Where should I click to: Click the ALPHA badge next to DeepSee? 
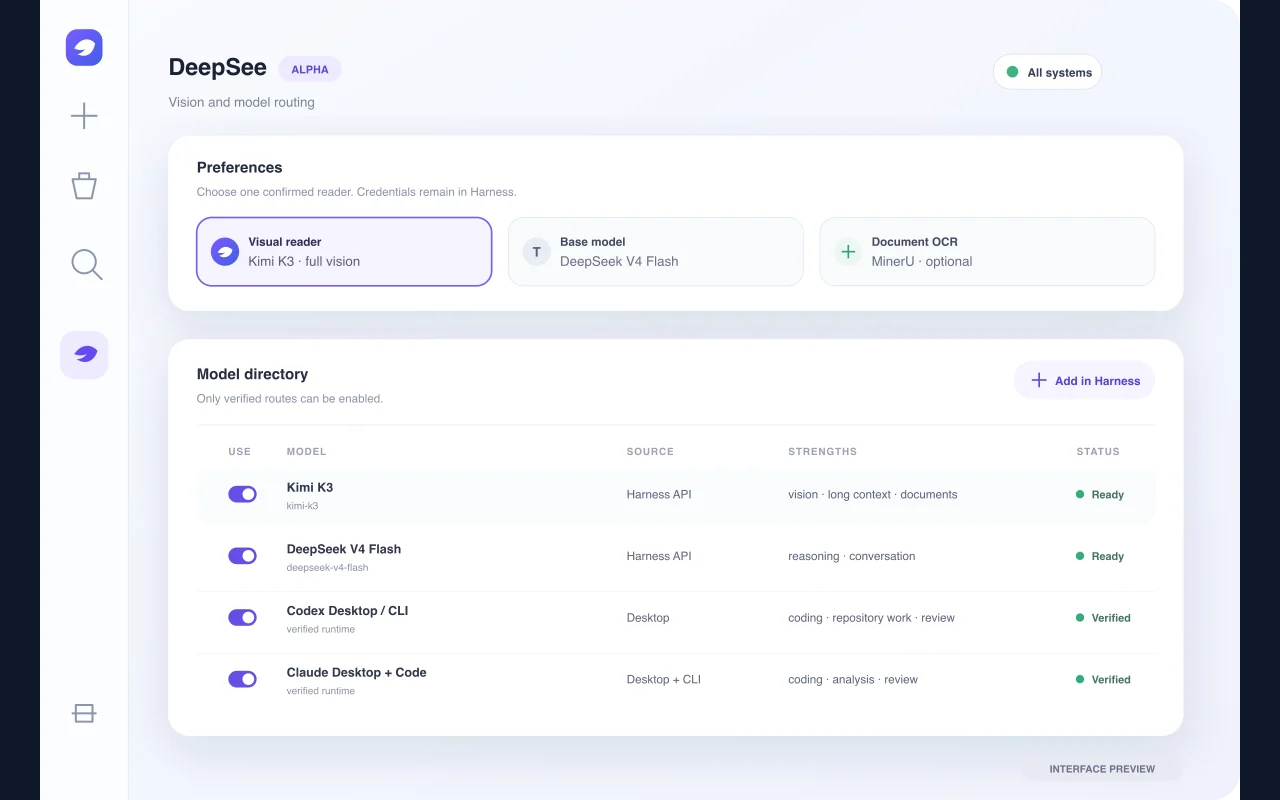tap(310, 69)
